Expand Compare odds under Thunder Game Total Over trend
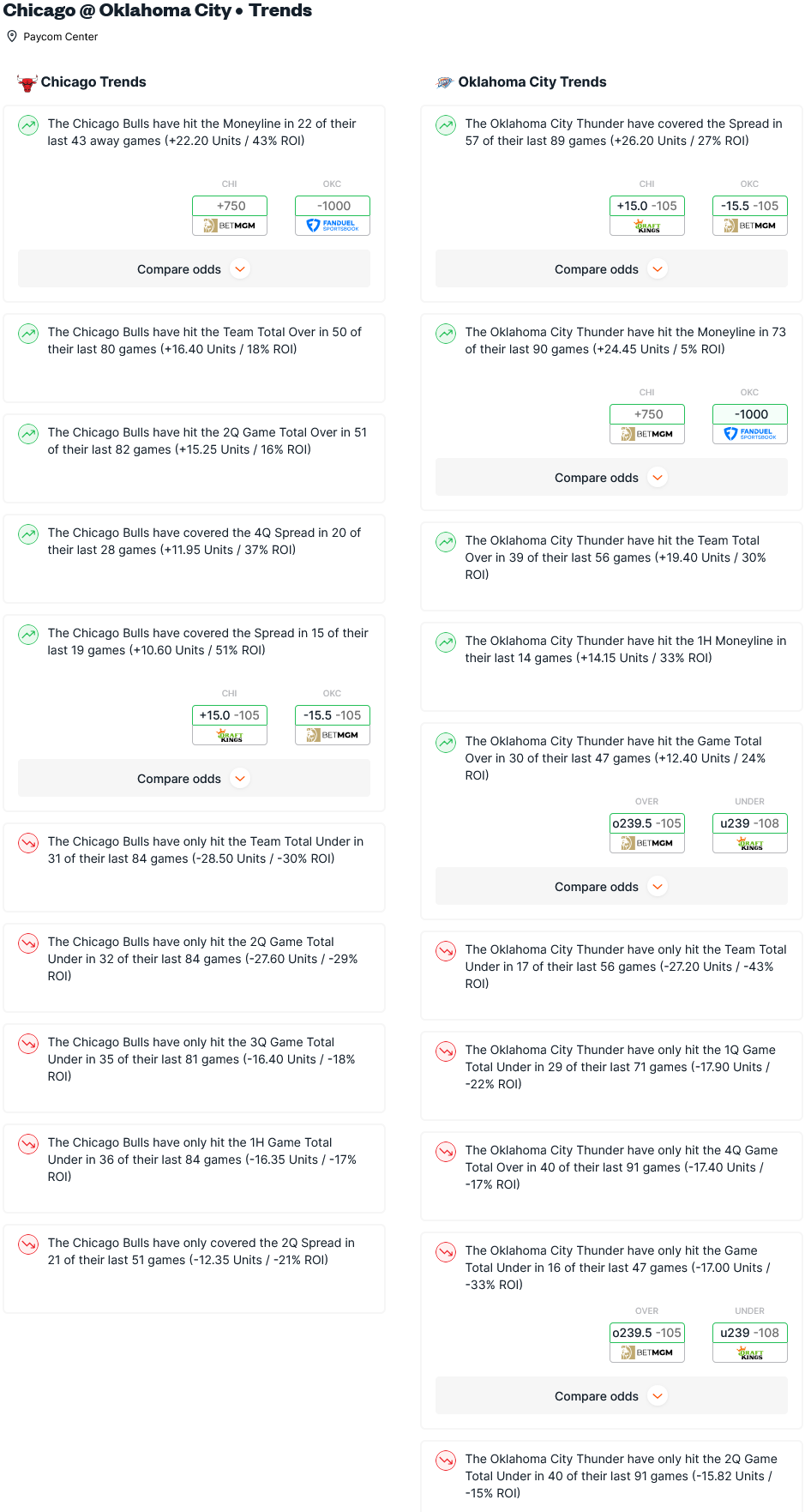 click(x=611, y=887)
